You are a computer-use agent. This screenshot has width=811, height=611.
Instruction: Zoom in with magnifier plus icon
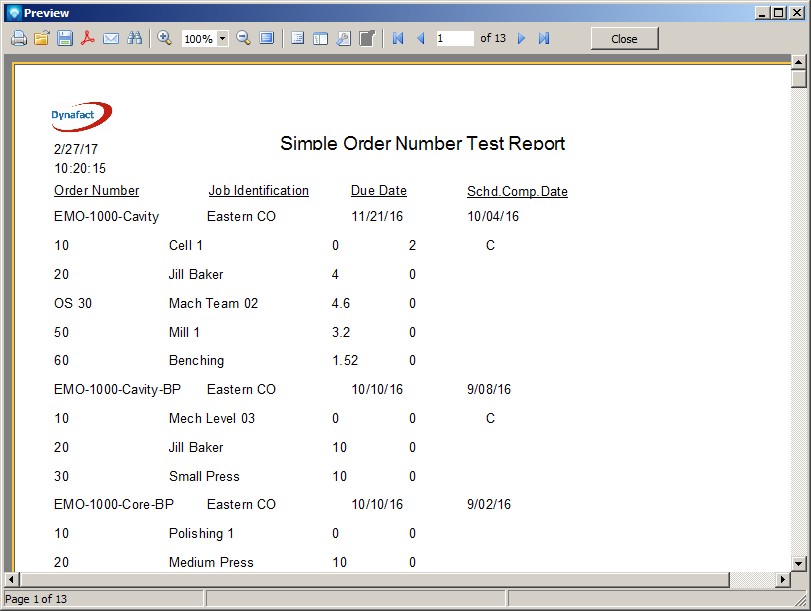pyautogui.click(x=165, y=38)
